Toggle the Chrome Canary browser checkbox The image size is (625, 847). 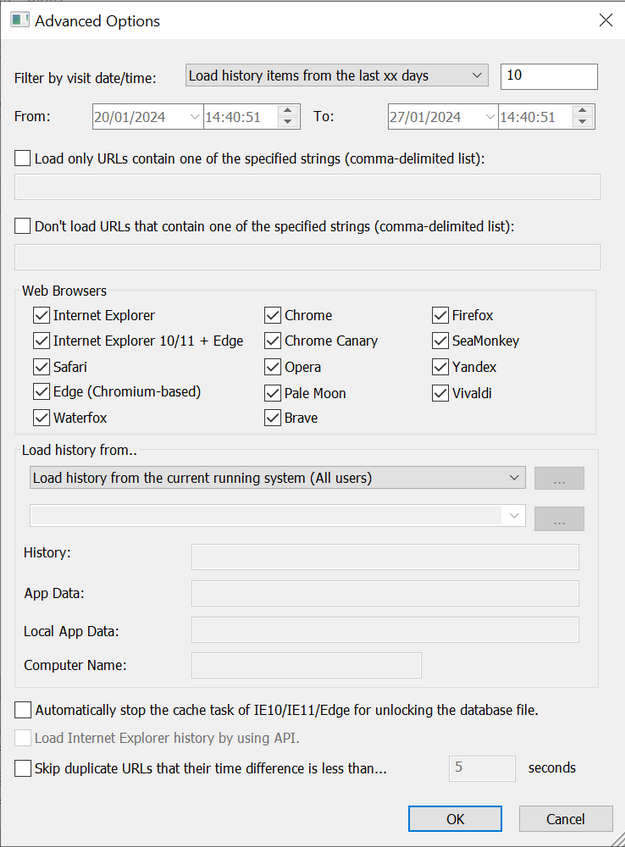pyautogui.click(x=272, y=341)
